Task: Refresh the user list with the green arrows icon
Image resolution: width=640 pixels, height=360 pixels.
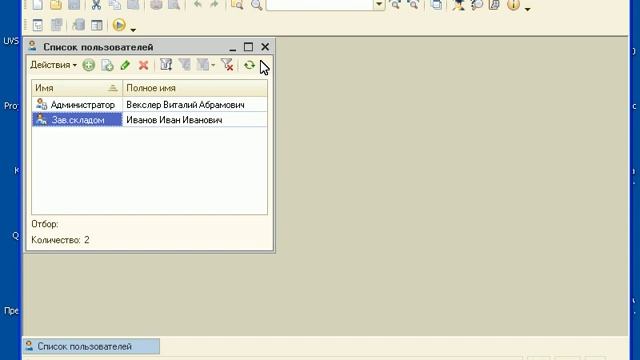Action: click(249, 65)
